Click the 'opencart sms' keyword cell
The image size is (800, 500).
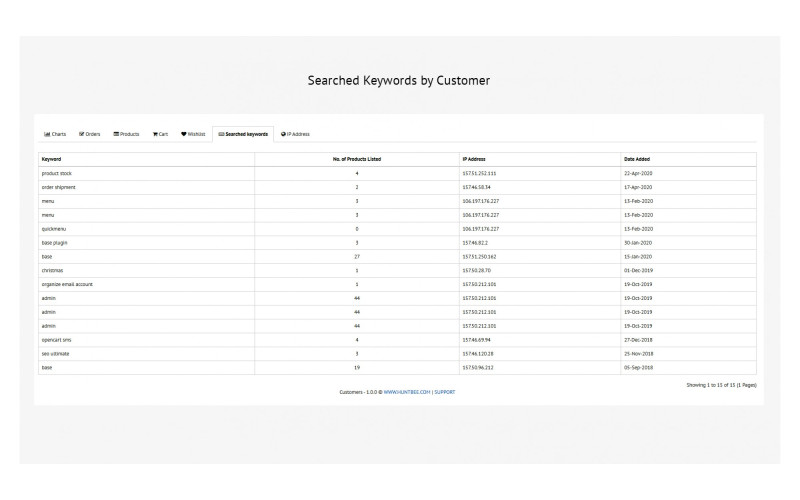[x=56, y=340]
